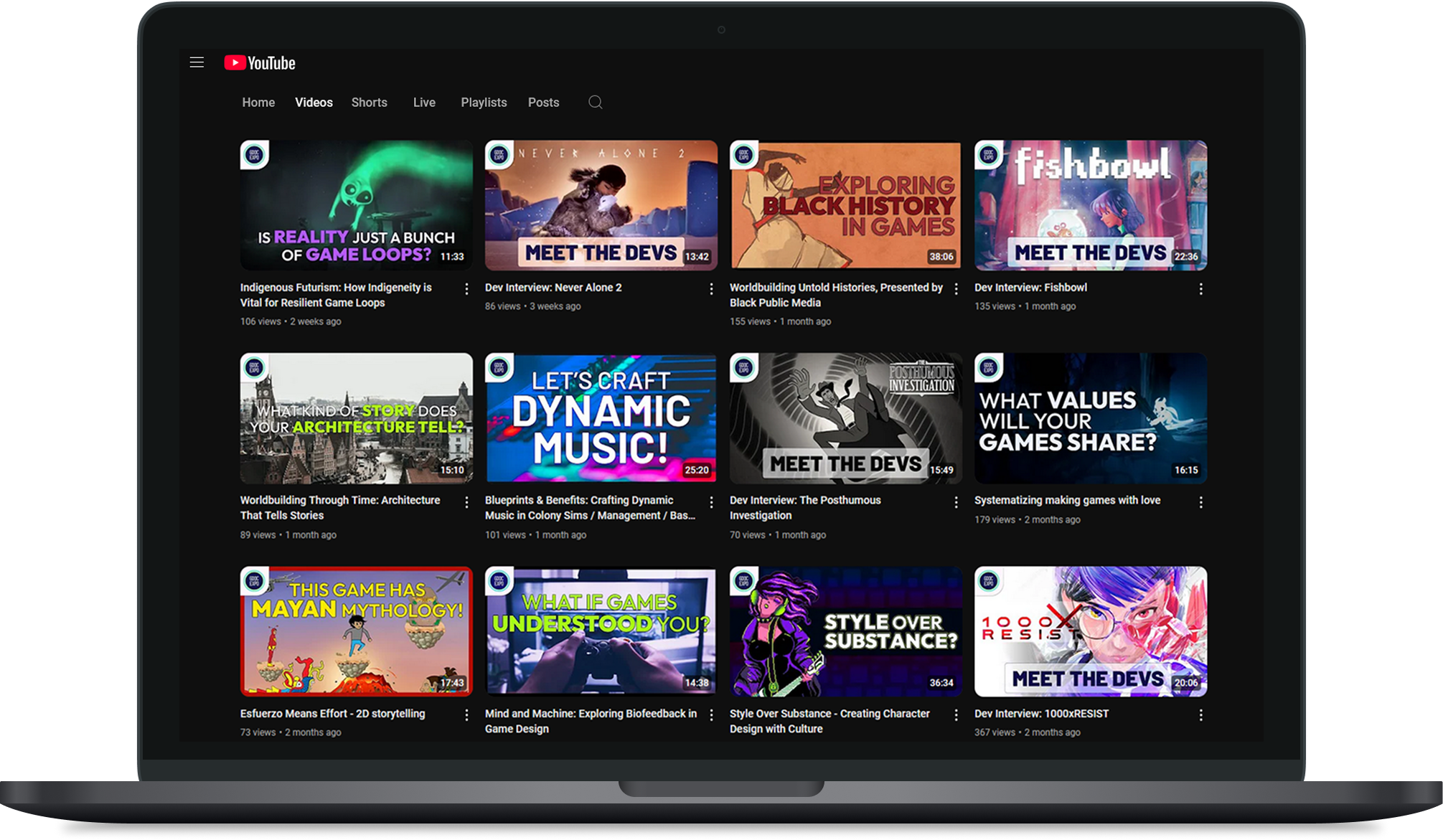1443x840 pixels.
Task: Go to the Home tab
Action: [258, 103]
